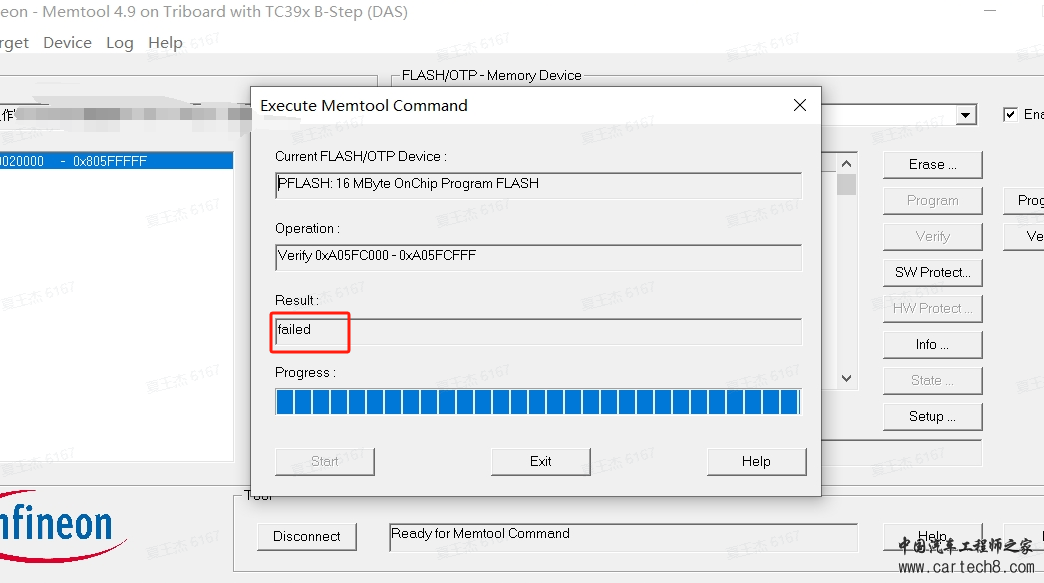This screenshot has height=583, width=1044.
Task: Click the Disconnect button
Action: tap(307, 536)
